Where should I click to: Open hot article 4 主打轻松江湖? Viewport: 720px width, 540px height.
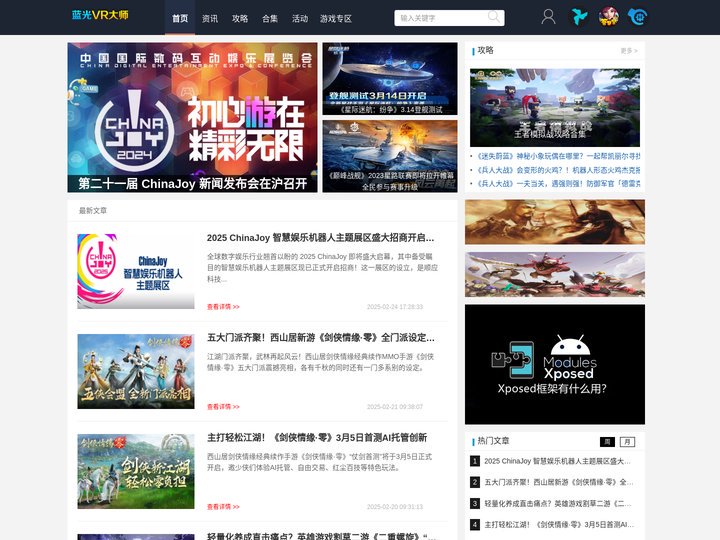tap(559, 524)
